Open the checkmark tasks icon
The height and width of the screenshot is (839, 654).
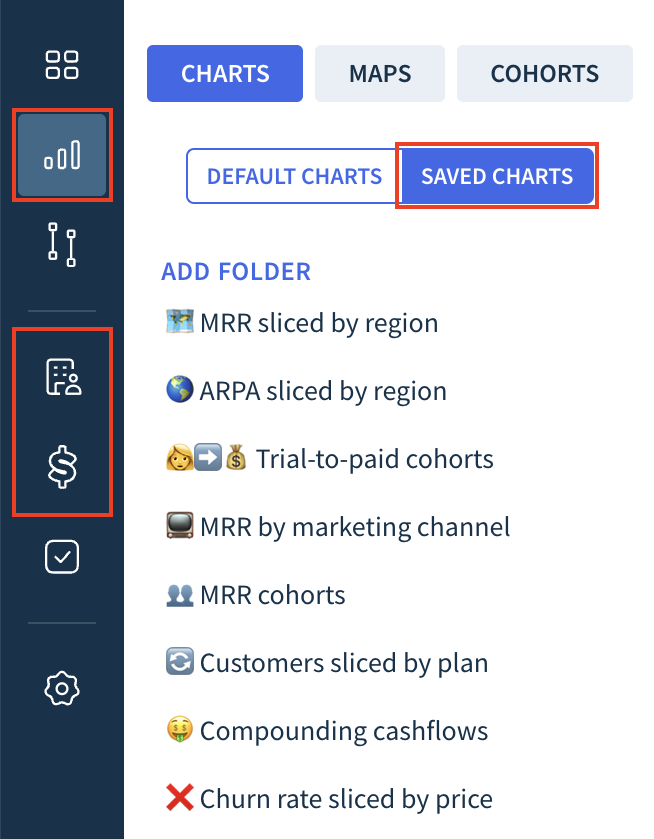(x=62, y=556)
